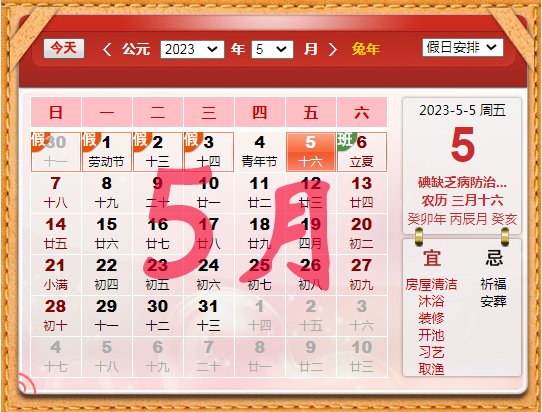Select May 4 青年节 cell
The width and height of the screenshot is (542, 412).
[x=260, y=152]
